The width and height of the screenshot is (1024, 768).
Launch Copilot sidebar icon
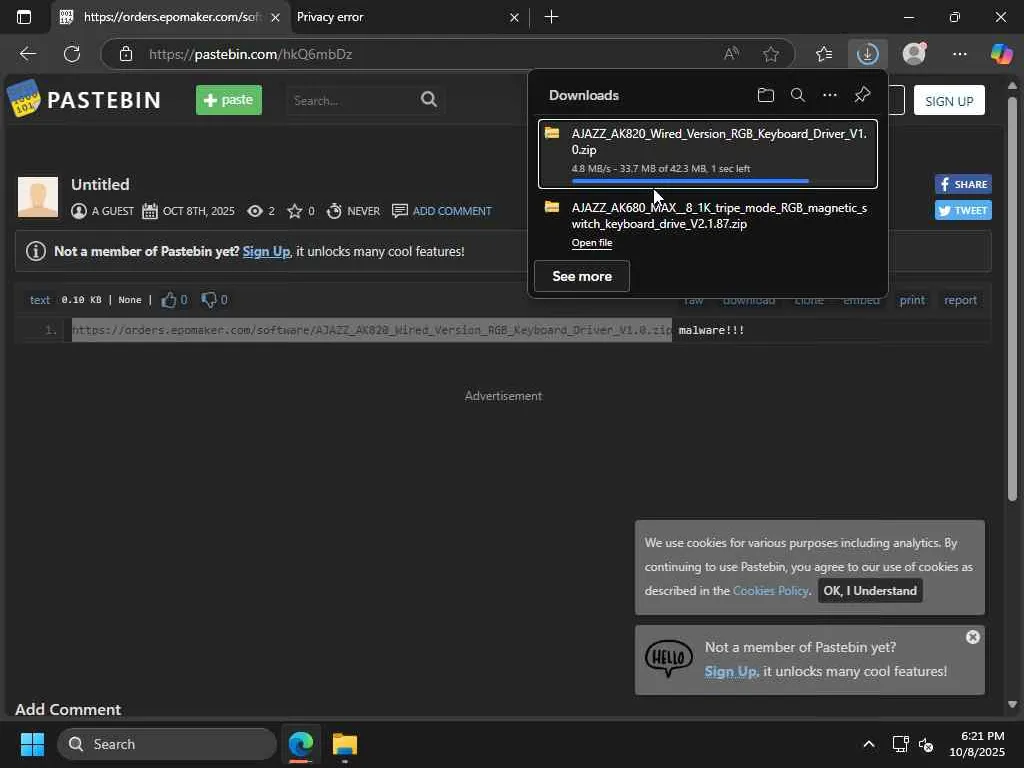tap(1001, 54)
